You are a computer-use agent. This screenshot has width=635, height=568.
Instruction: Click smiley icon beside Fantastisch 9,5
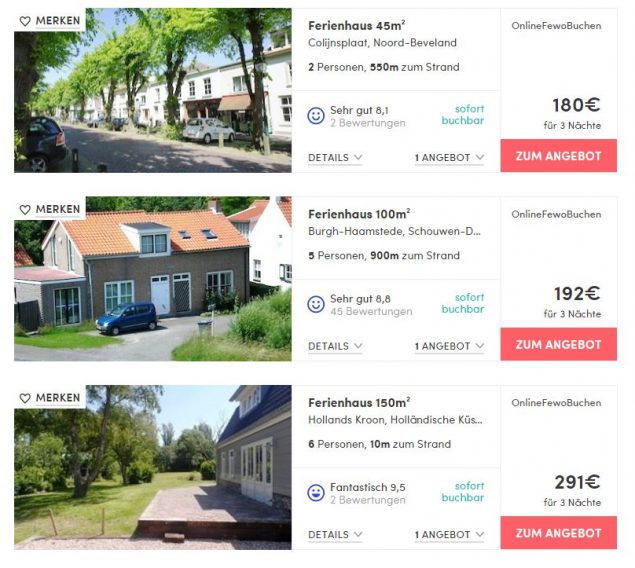316,493
